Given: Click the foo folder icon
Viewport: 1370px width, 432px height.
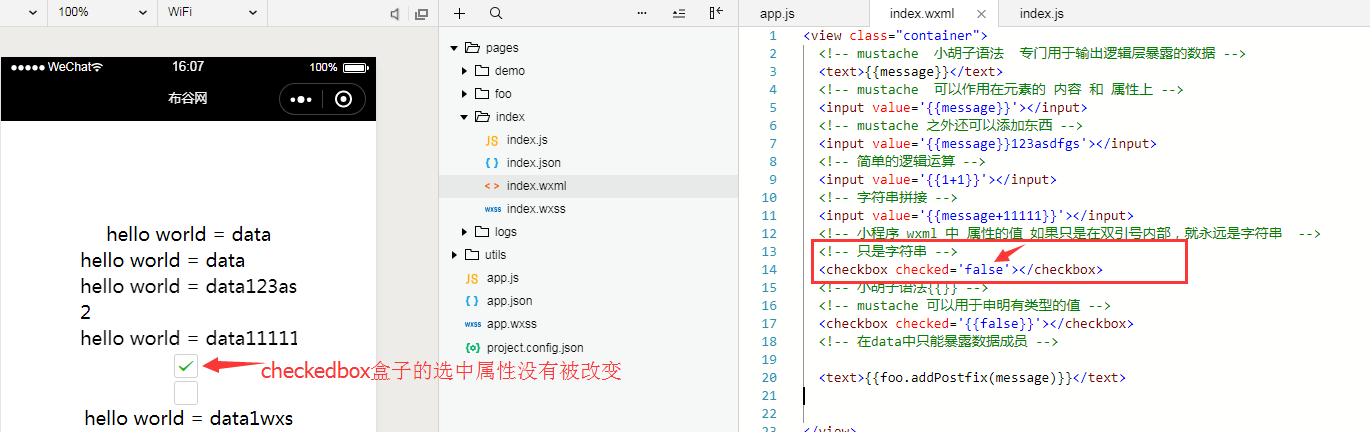Looking at the screenshot, I should (482, 94).
